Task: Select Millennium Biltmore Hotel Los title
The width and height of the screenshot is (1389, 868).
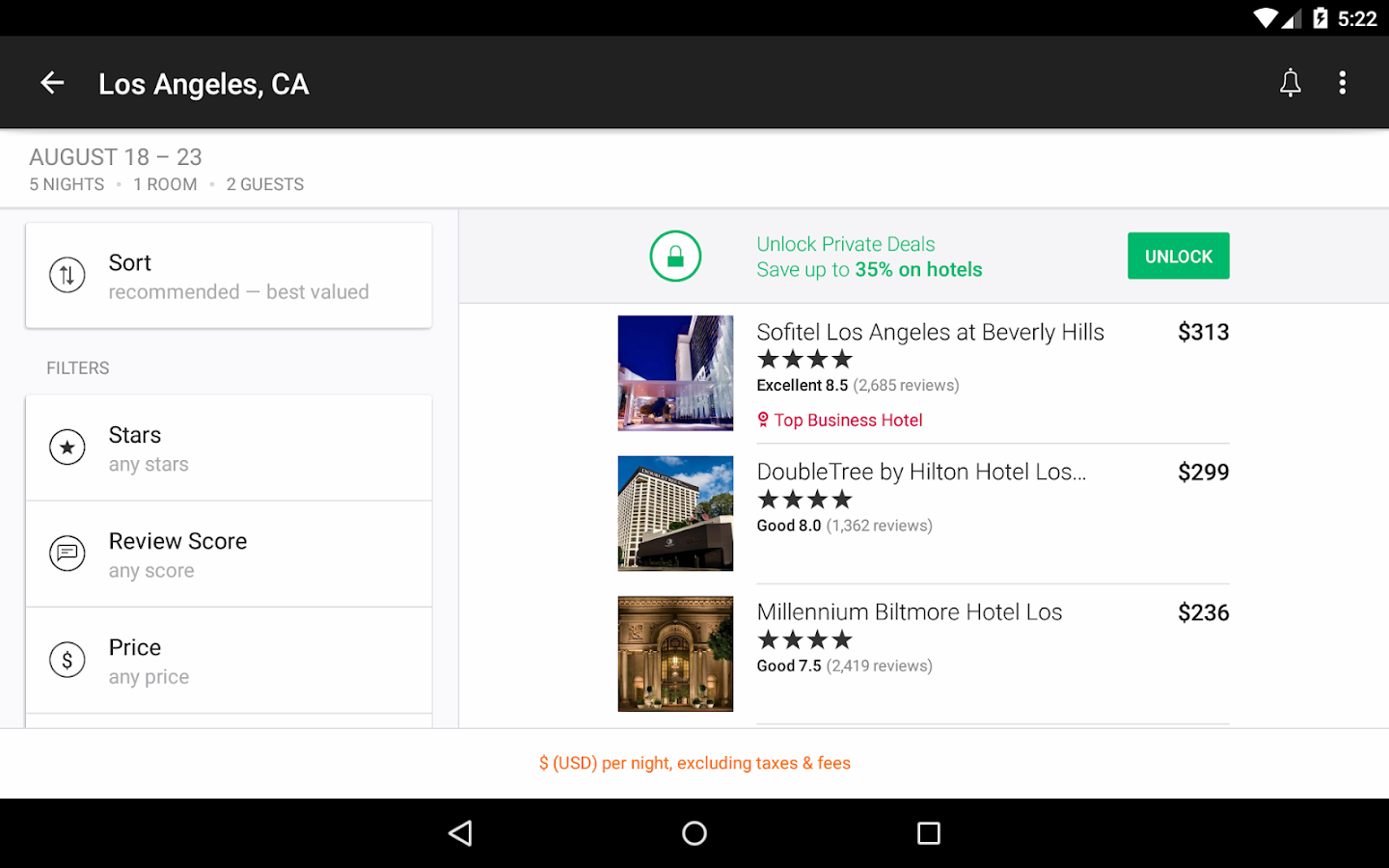Action: click(x=910, y=612)
